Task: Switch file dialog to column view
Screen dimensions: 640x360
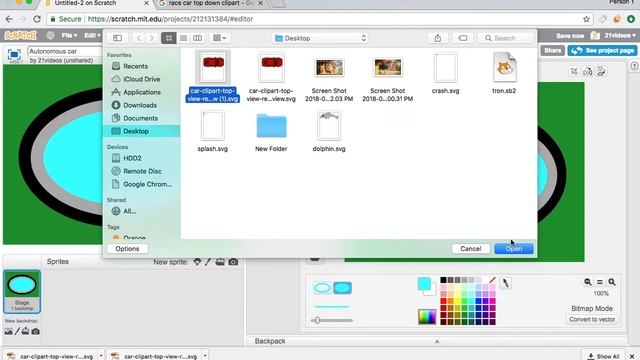Action: (198, 38)
